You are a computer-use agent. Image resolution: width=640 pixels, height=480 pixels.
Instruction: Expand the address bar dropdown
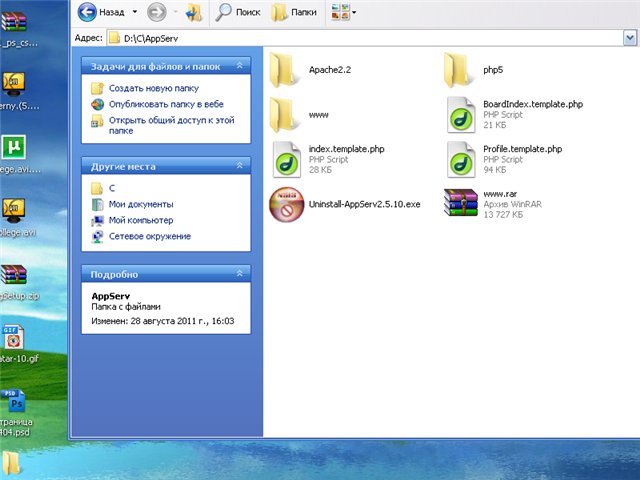click(x=630, y=38)
